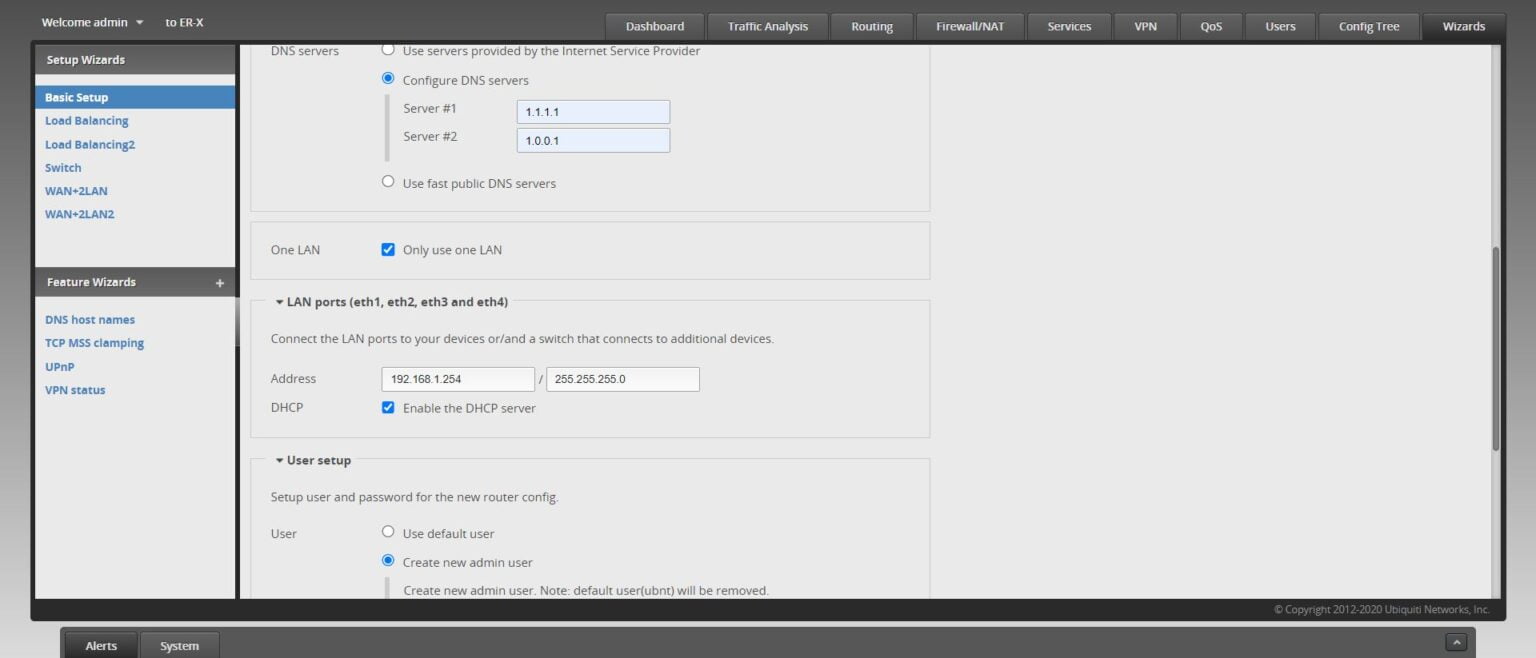Screen dimensions: 1536x658
Task: Open the WAN+2LAN2 wizard
Action: coord(79,214)
